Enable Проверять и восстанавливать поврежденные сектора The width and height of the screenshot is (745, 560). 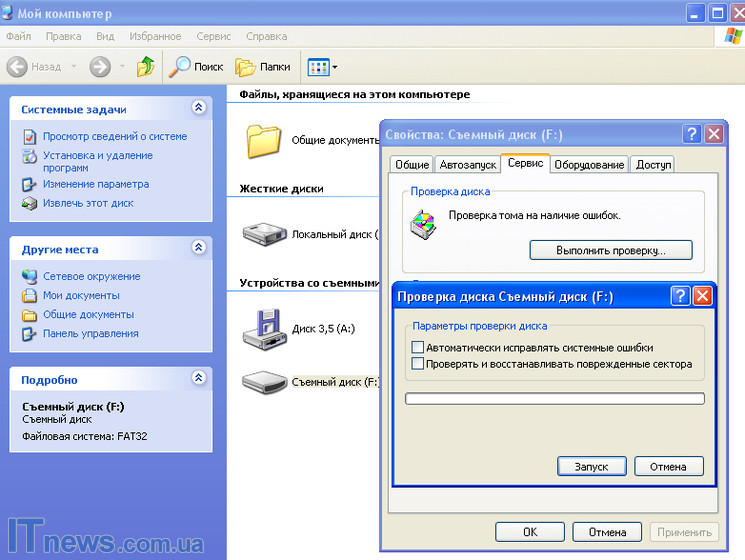tap(418, 365)
